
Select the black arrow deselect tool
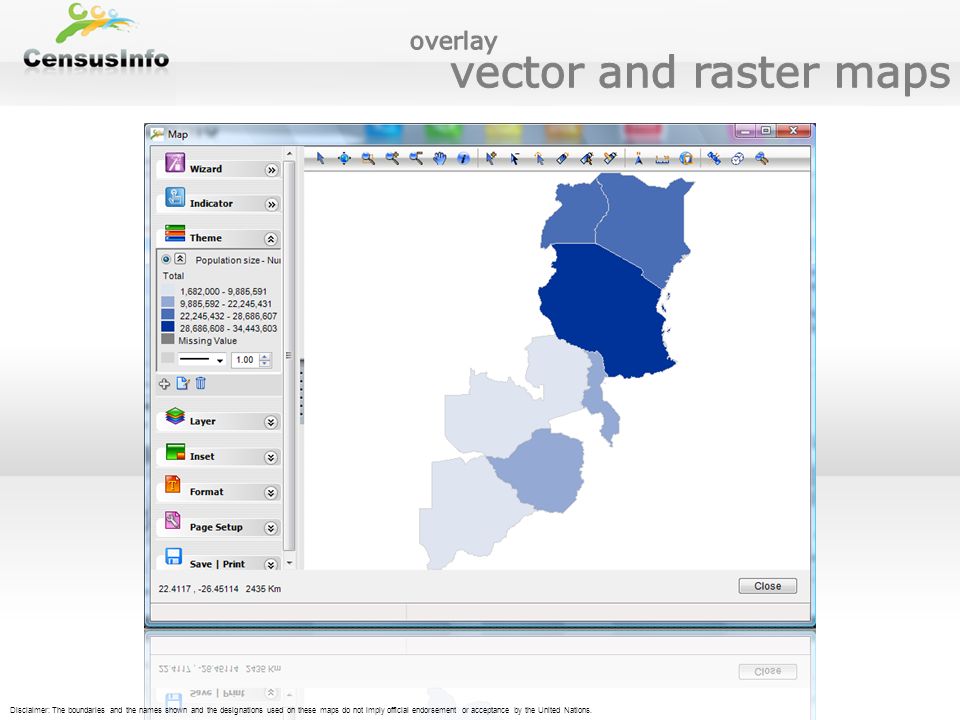point(514,159)
